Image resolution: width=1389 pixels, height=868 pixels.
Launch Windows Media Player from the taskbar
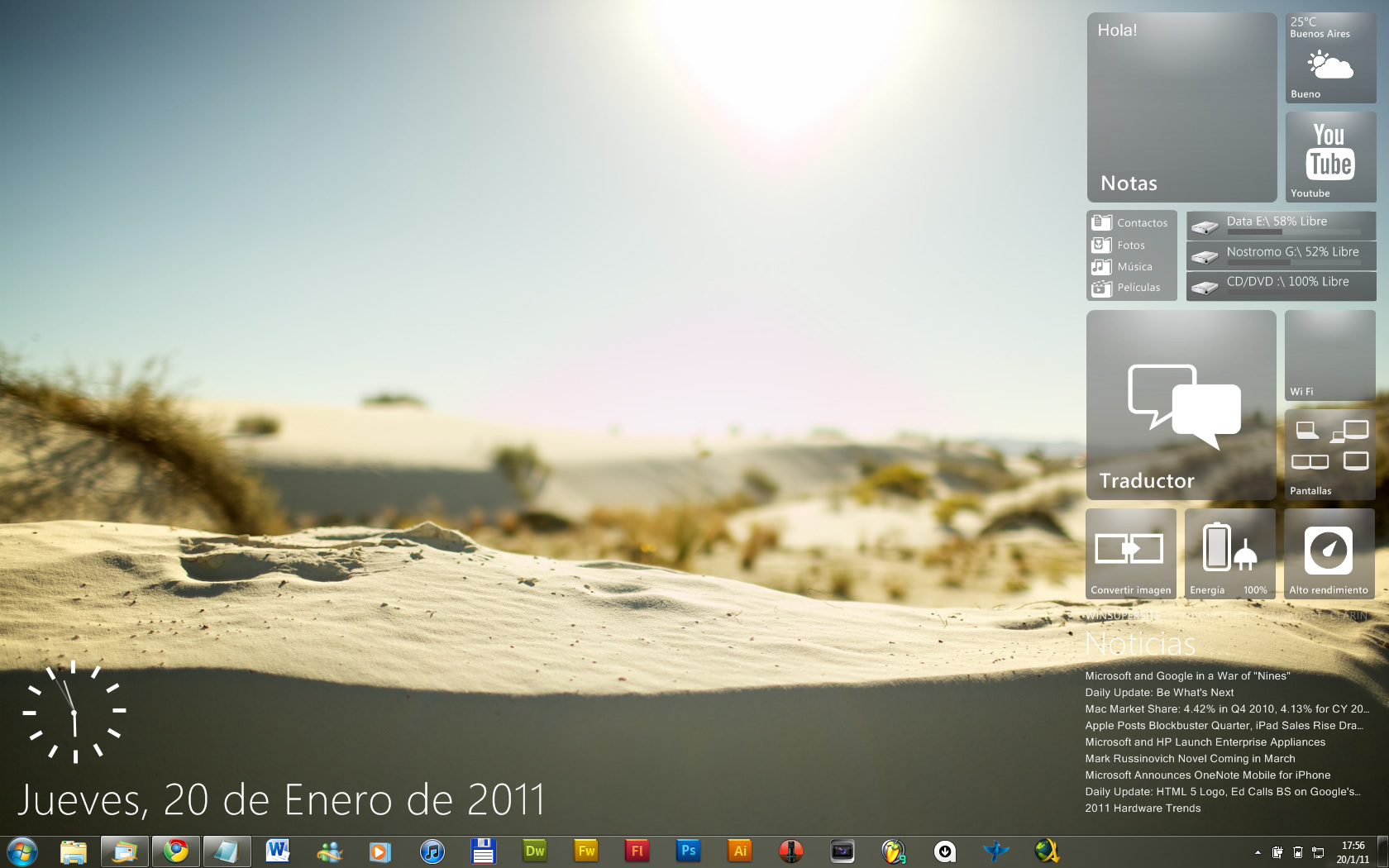coord(380,851)
